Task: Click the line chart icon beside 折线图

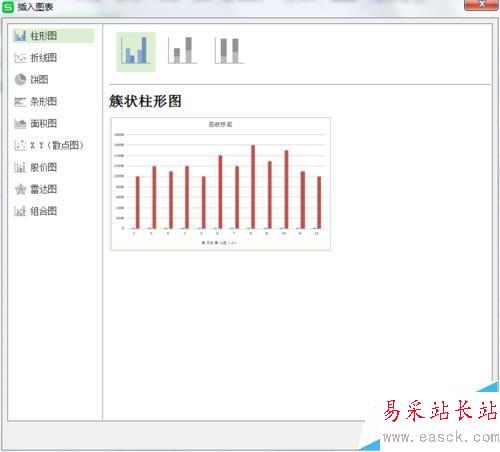Action: (20, 58)
